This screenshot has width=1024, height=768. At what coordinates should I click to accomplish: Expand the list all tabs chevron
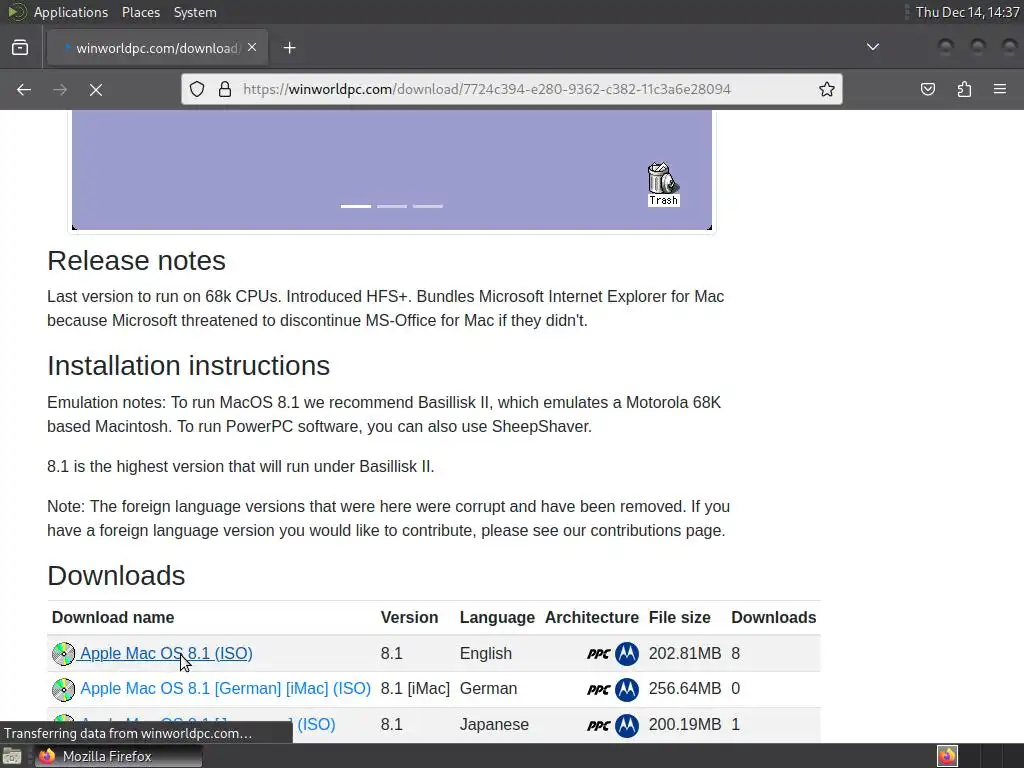872,47
